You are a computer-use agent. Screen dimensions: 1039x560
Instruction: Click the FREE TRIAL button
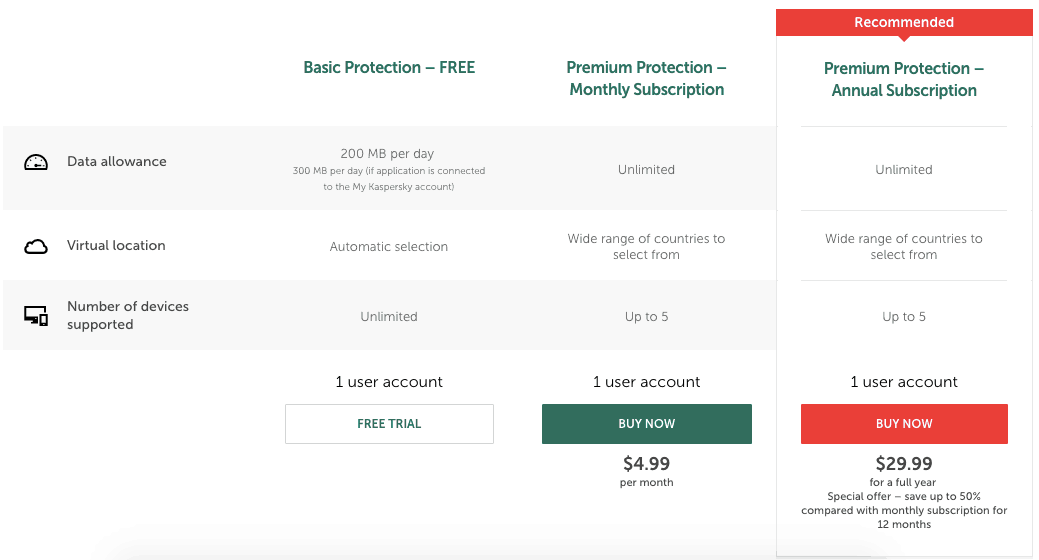click(x=389, y=423)
